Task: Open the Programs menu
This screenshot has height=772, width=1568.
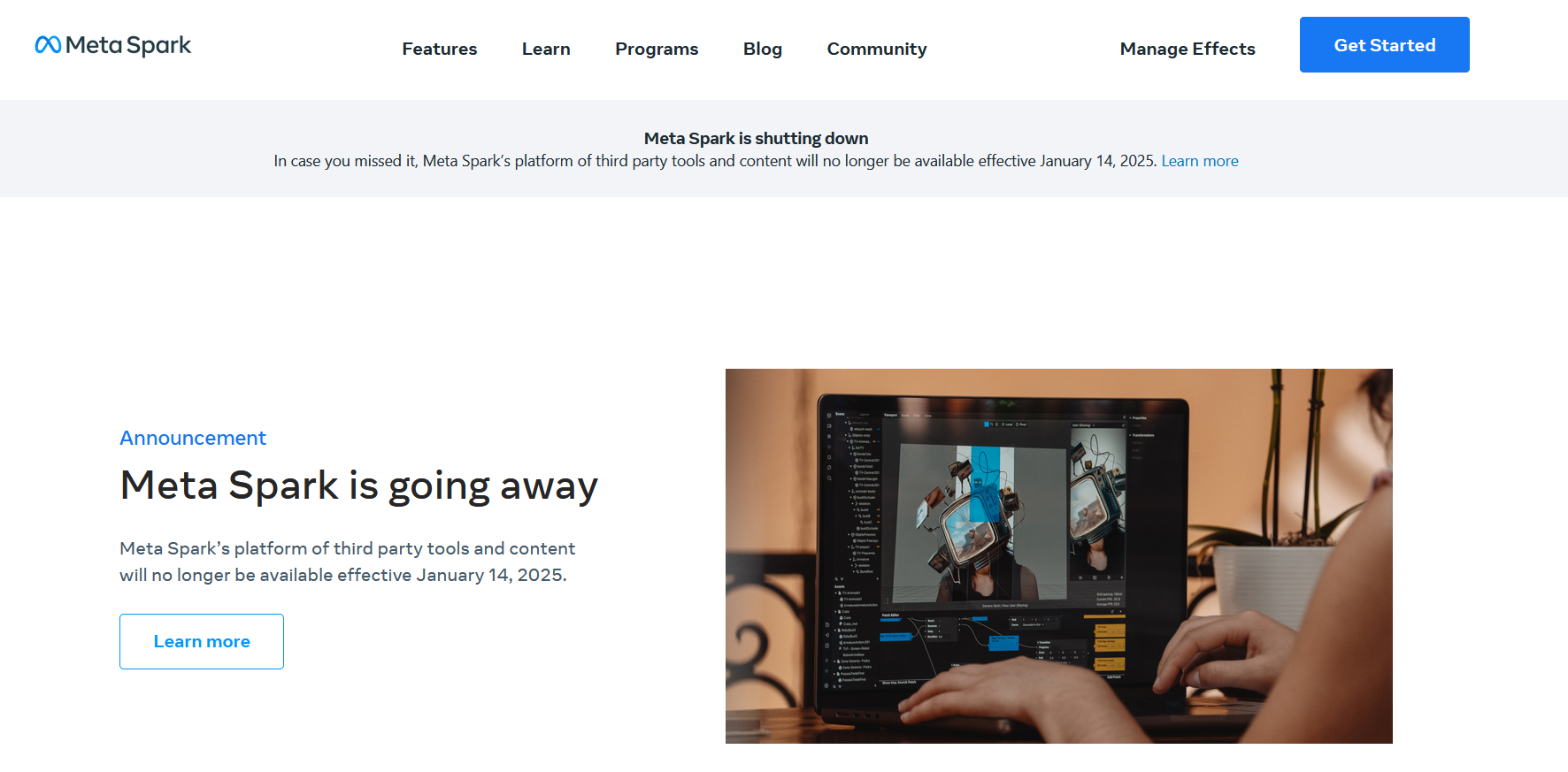Action: coord(657,49)
